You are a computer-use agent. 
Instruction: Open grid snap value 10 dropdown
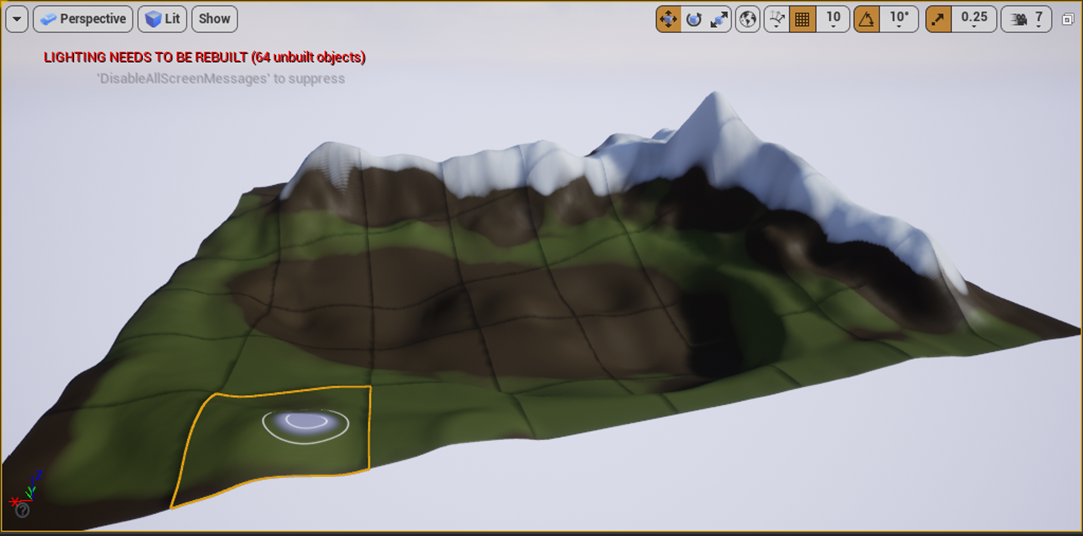pos(833,19)
